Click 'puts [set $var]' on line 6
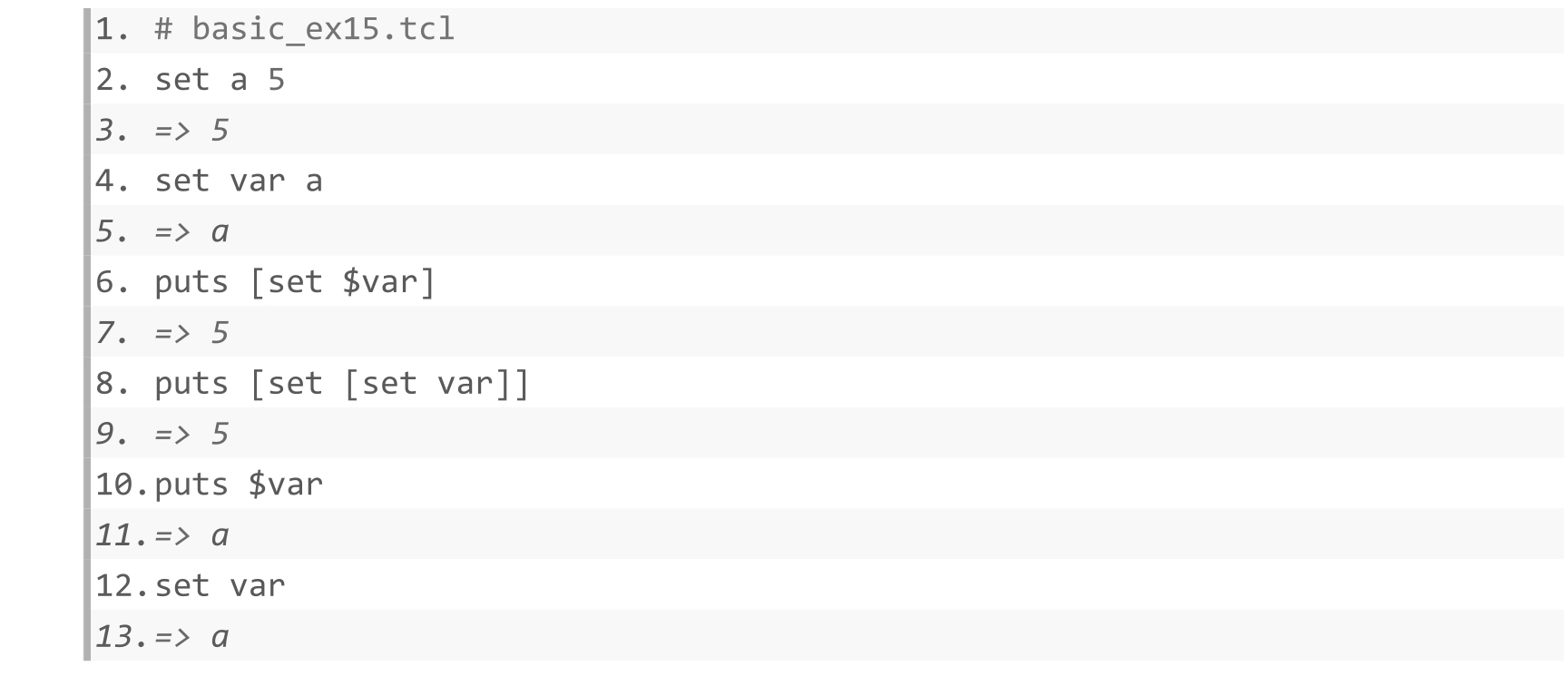 point(295,282)
